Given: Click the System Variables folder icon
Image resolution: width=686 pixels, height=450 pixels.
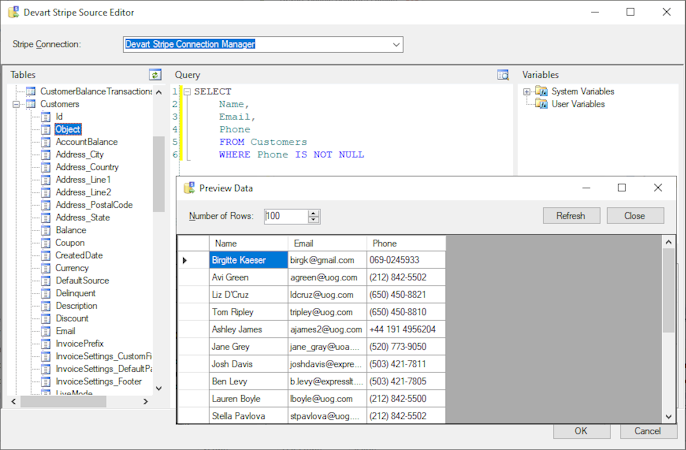Looking at the screenshot, I should 541,91.
